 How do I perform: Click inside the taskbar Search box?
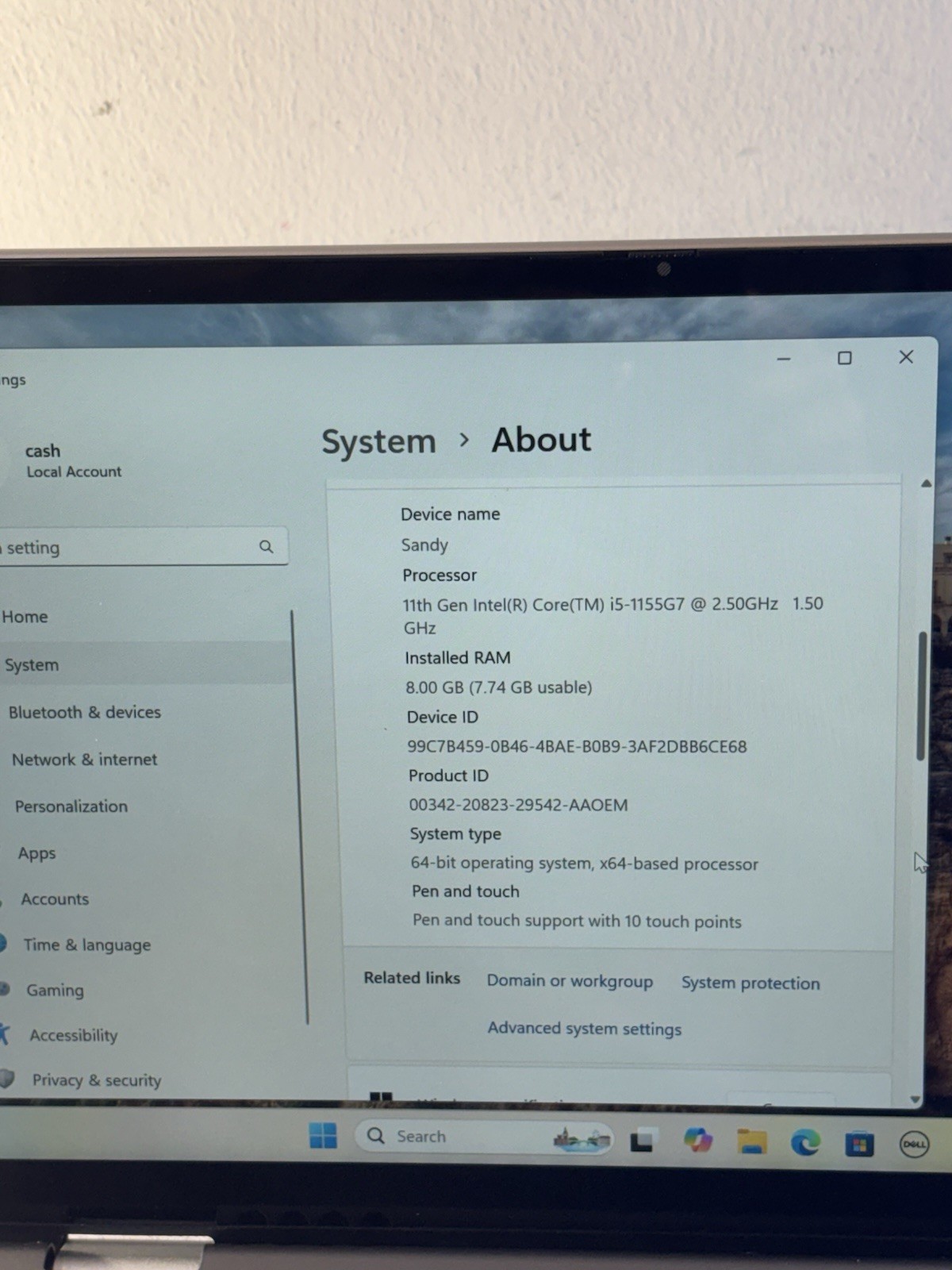(484, 1137)
